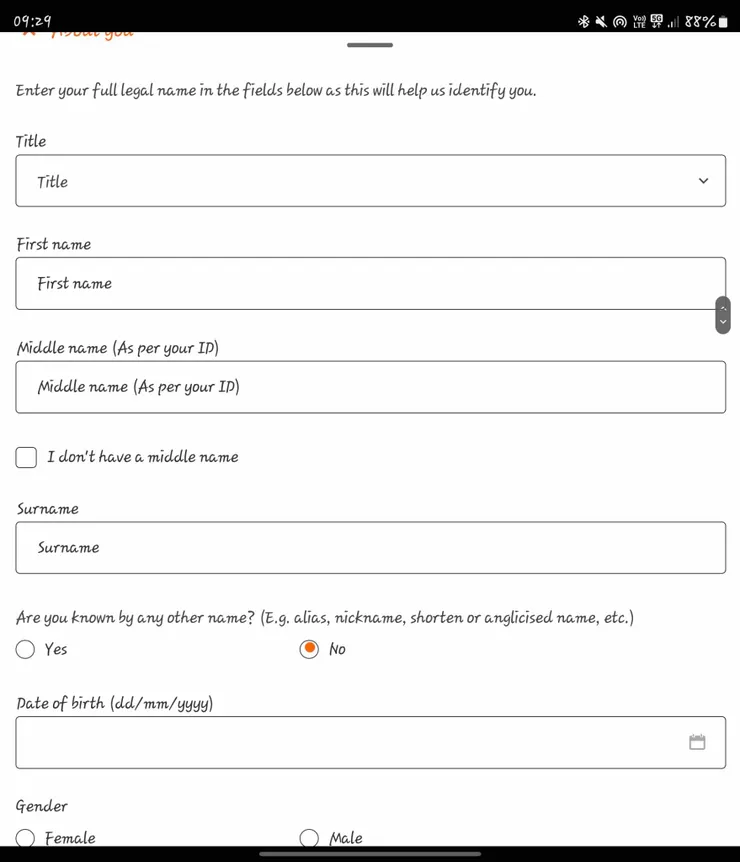The width and height of the screenshot is (740, 862).
Task: Tap the hotspot status icon
Action: (x=619, y=21)
